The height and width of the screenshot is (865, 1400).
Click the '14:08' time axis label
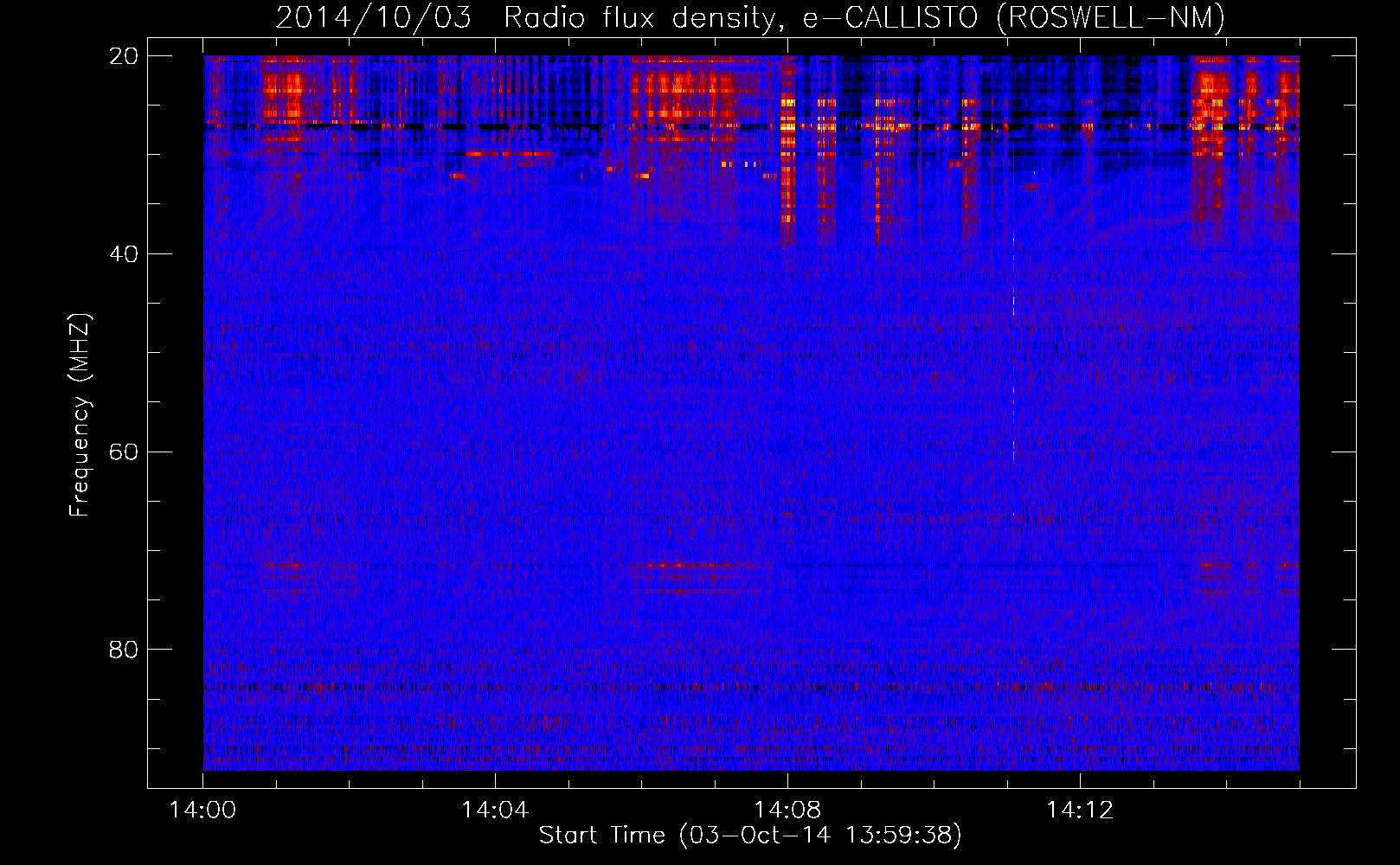coord(787,810)
